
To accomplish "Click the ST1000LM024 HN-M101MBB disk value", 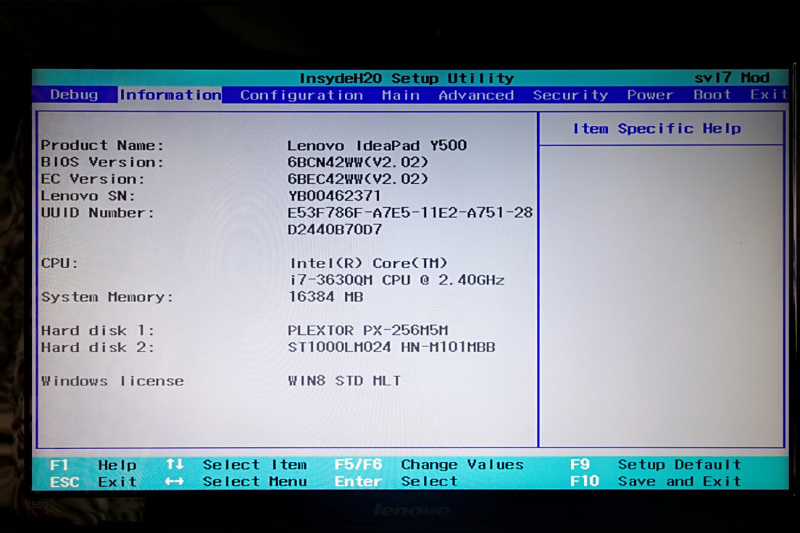I will (x=391, y=347).
